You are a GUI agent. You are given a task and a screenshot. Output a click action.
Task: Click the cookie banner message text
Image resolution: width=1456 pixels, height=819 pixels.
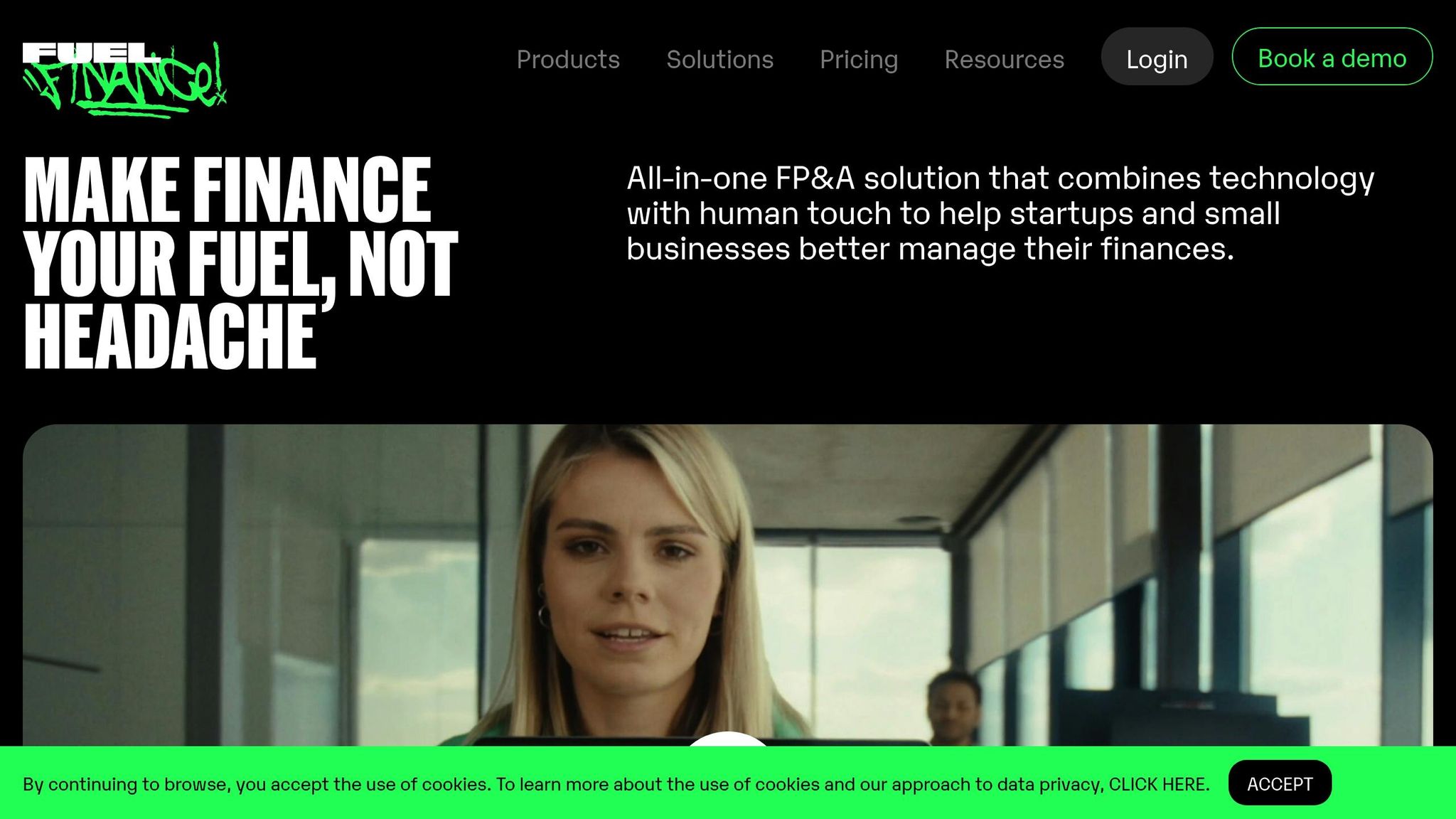point(616,784)
